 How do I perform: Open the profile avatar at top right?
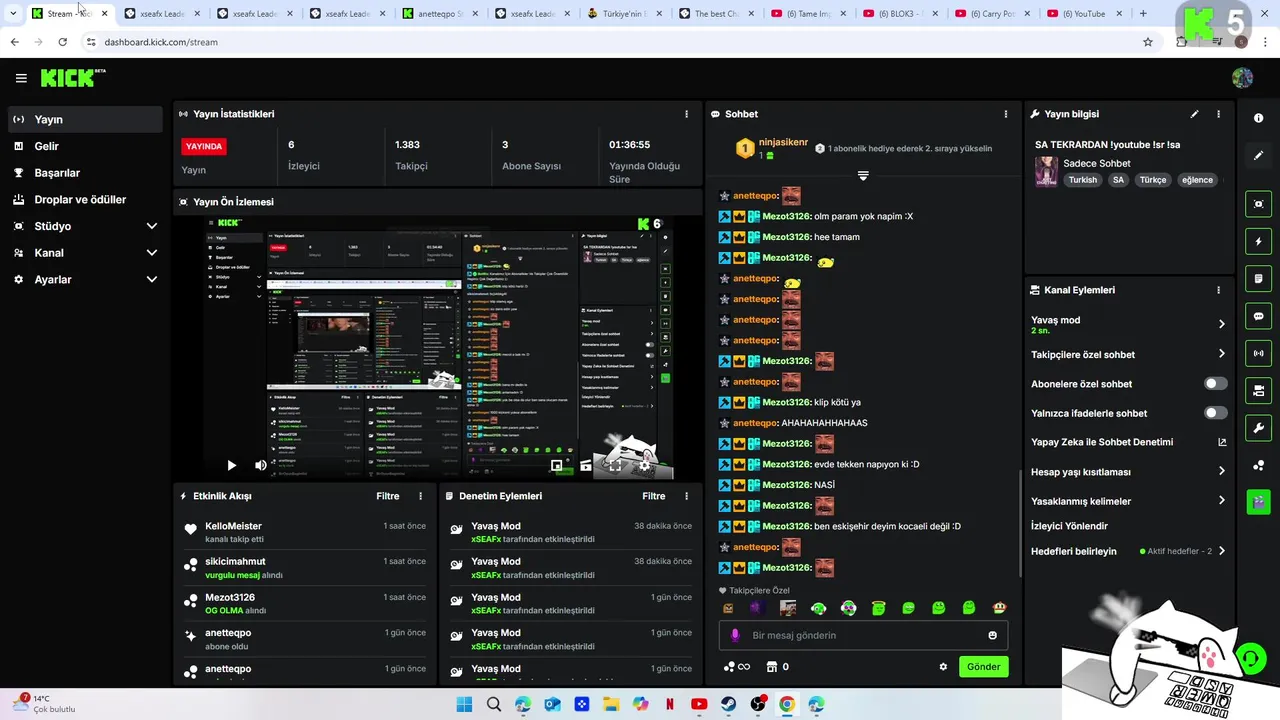1242,78
